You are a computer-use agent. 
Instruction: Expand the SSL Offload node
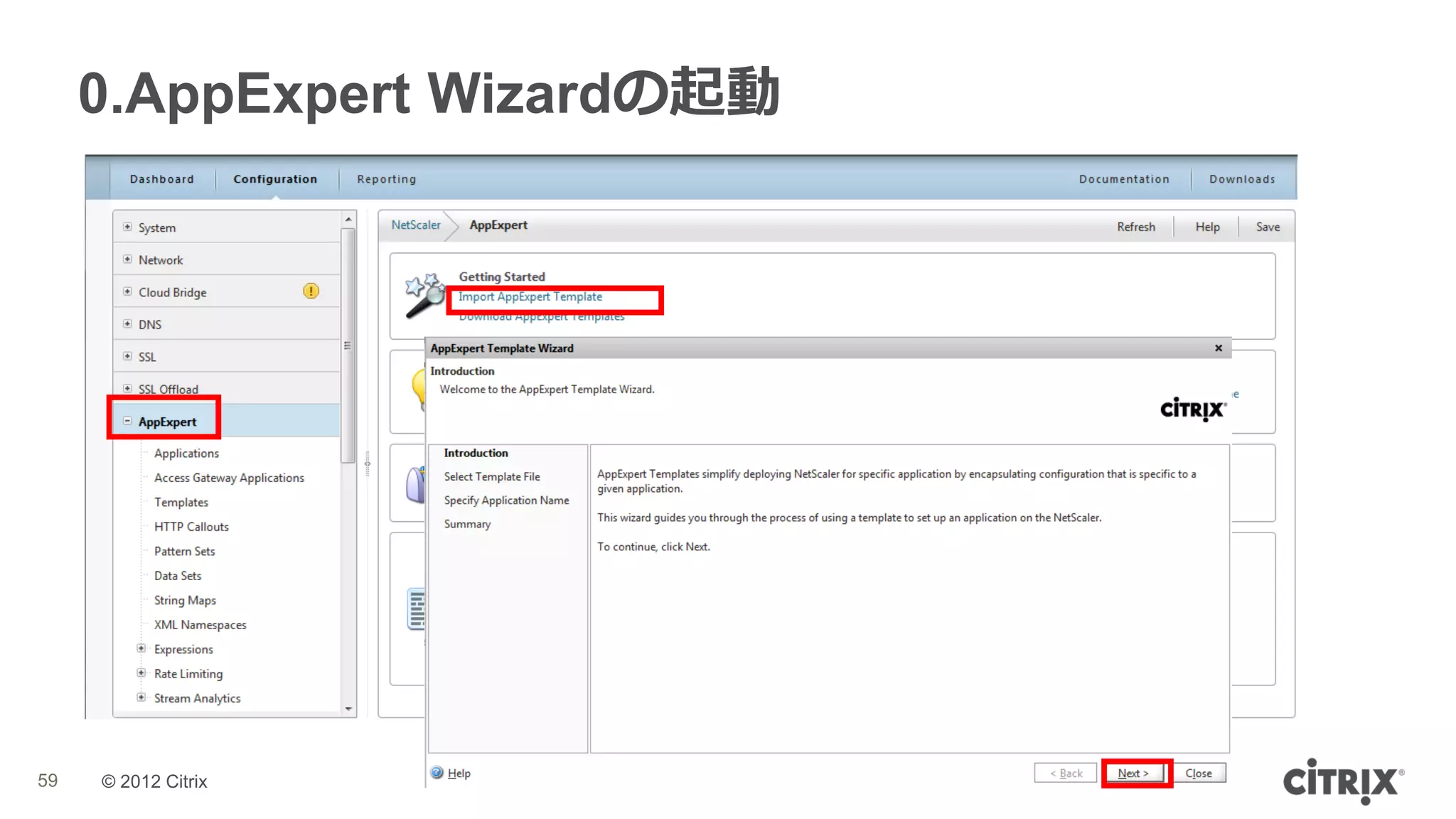127,388
